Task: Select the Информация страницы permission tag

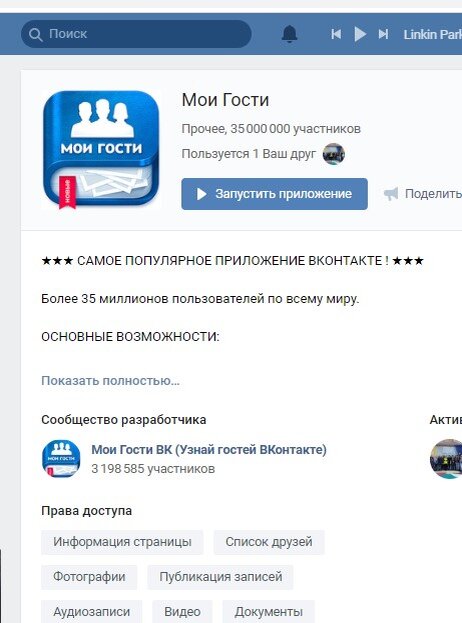Action: [x=122, y=542]
